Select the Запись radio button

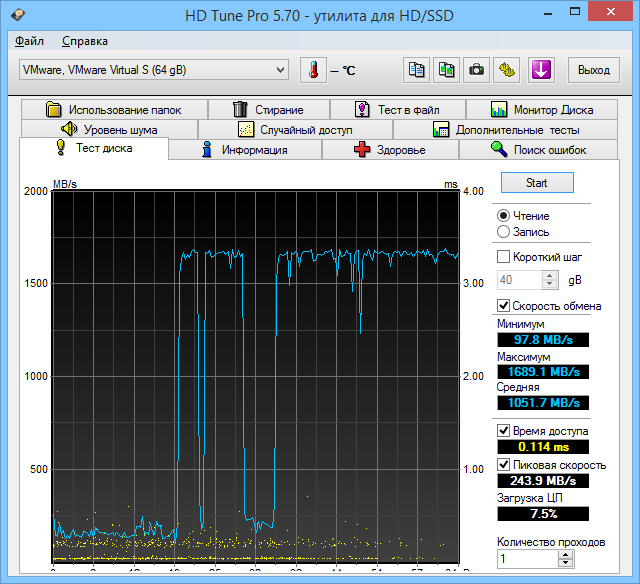(x=504, y=232)
